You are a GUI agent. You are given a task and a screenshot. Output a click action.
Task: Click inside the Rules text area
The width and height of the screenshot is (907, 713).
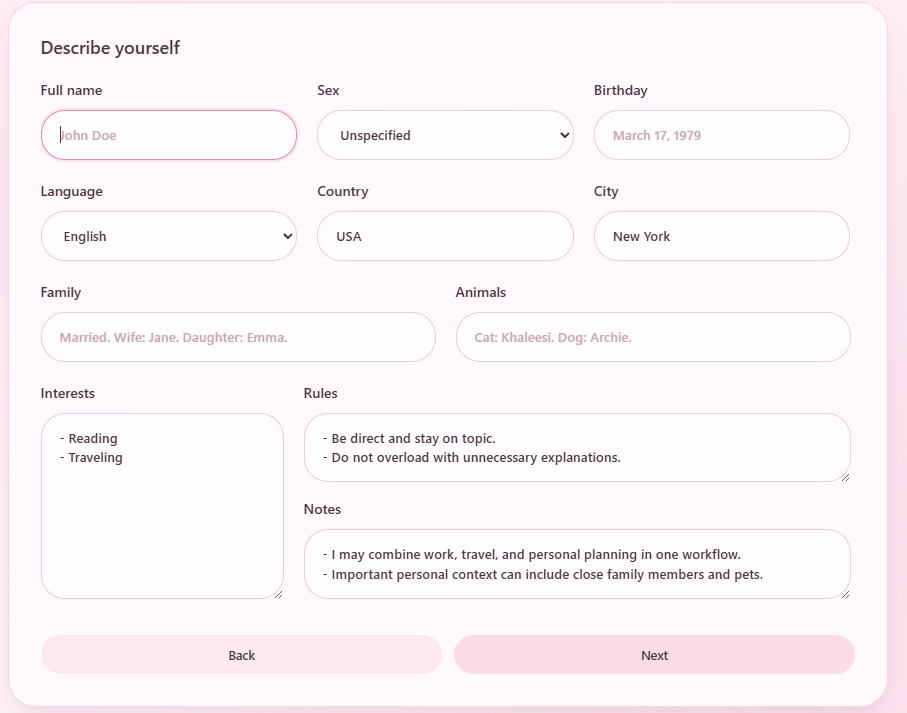click(x=576, y=447)
